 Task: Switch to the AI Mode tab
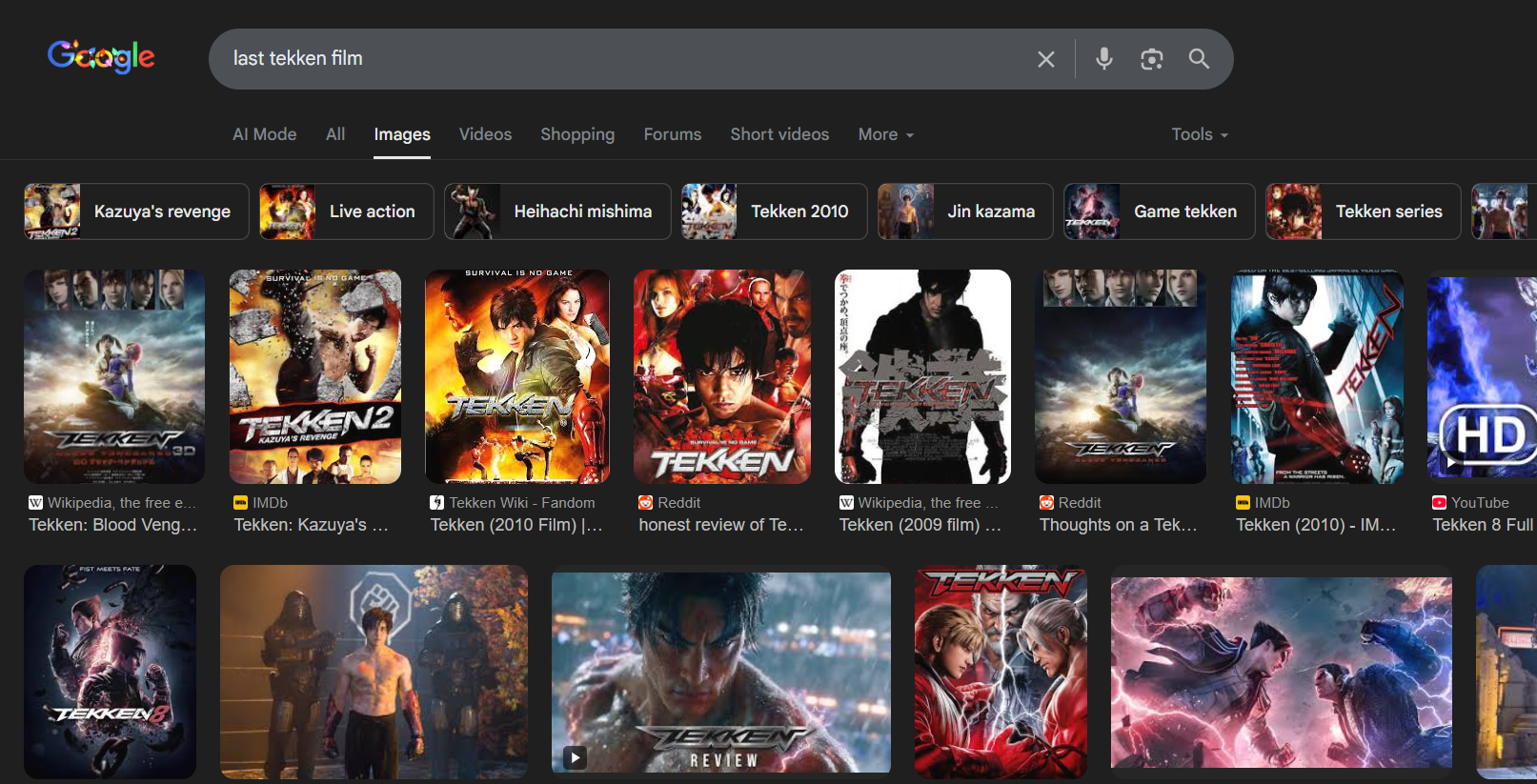pos(265,134)
